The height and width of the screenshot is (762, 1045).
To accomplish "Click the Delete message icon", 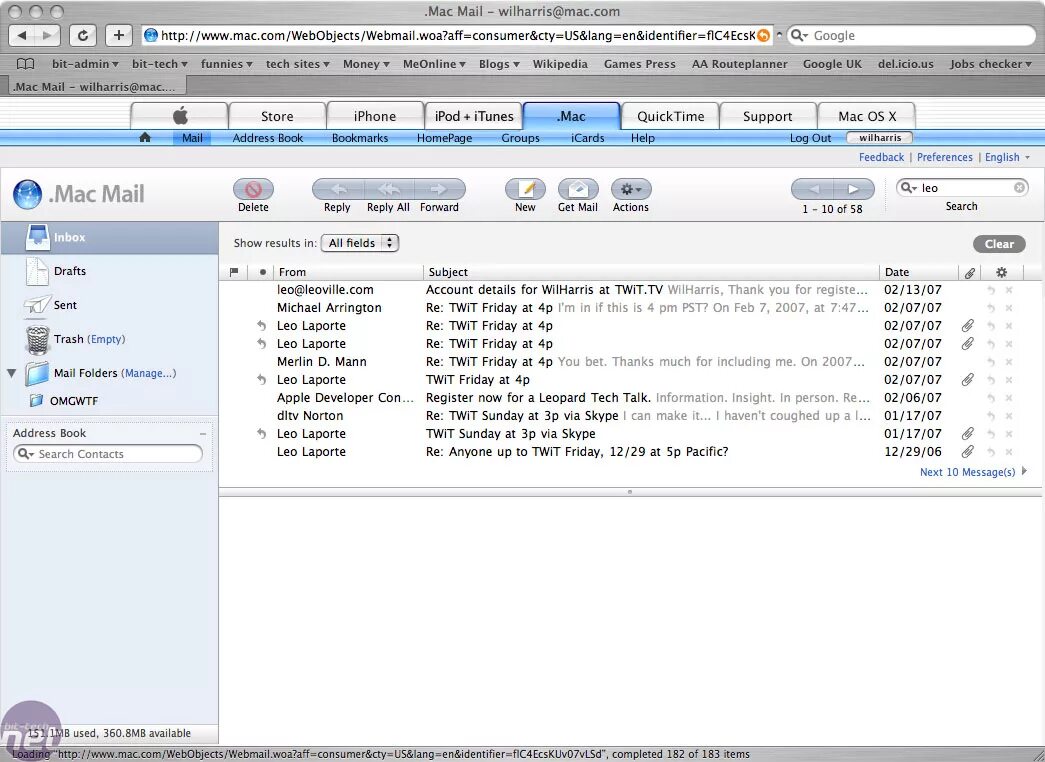I will tap(253, 189).
